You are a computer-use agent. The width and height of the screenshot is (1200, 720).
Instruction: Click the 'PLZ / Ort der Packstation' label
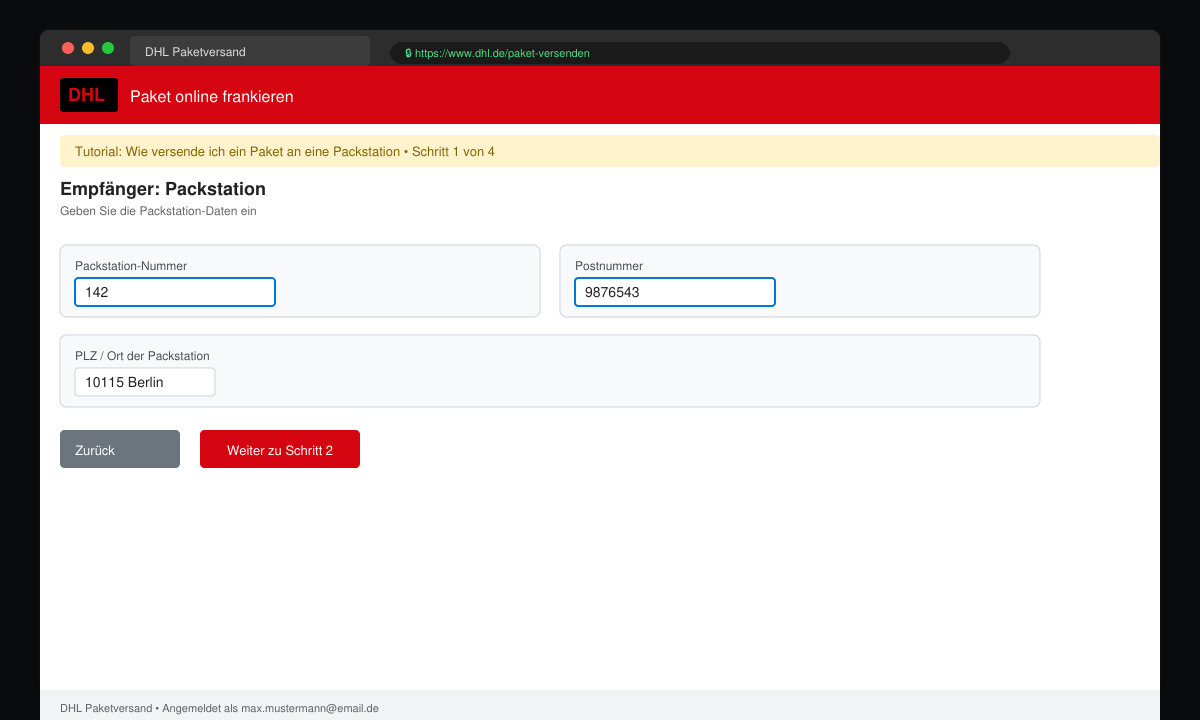pos(142,356)
